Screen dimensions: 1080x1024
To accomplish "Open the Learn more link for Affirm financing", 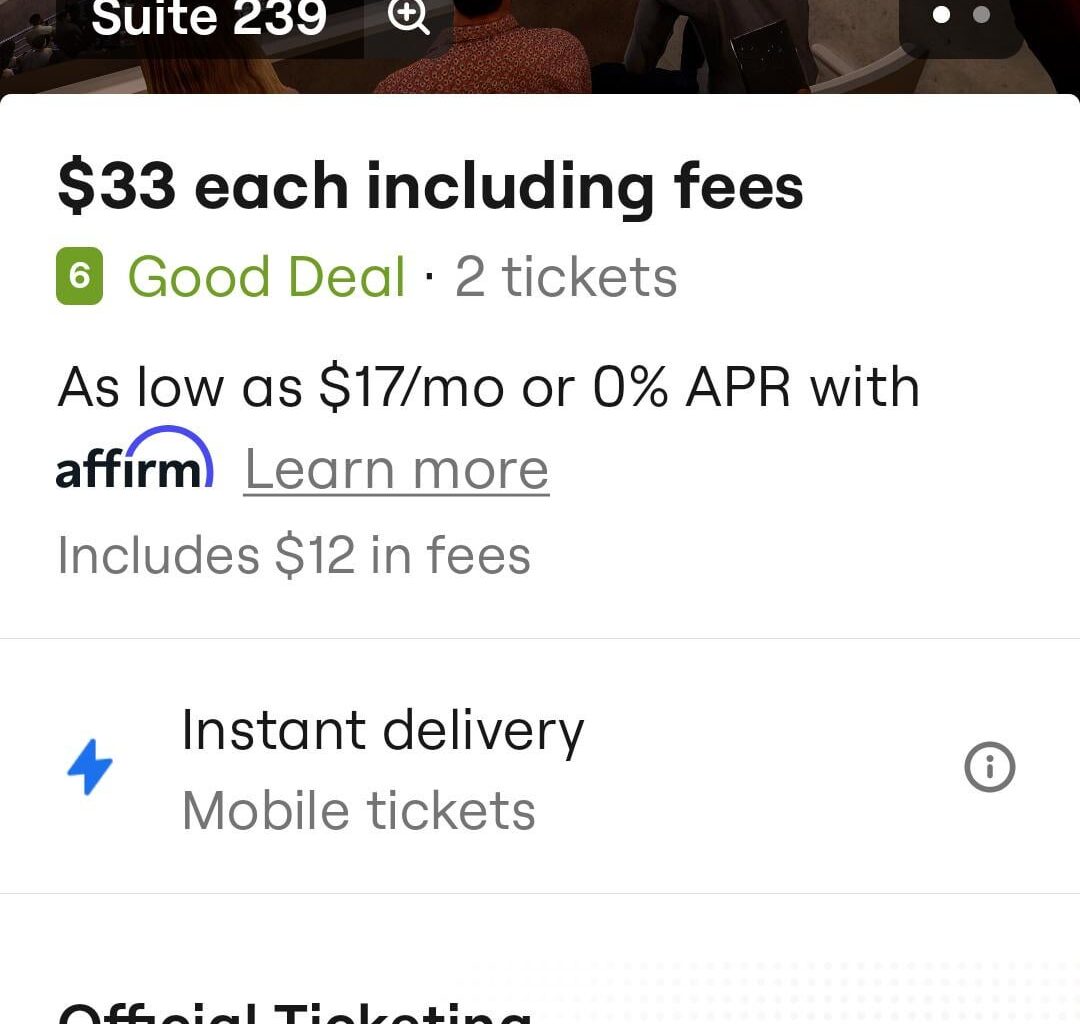I will pos(395,468).
